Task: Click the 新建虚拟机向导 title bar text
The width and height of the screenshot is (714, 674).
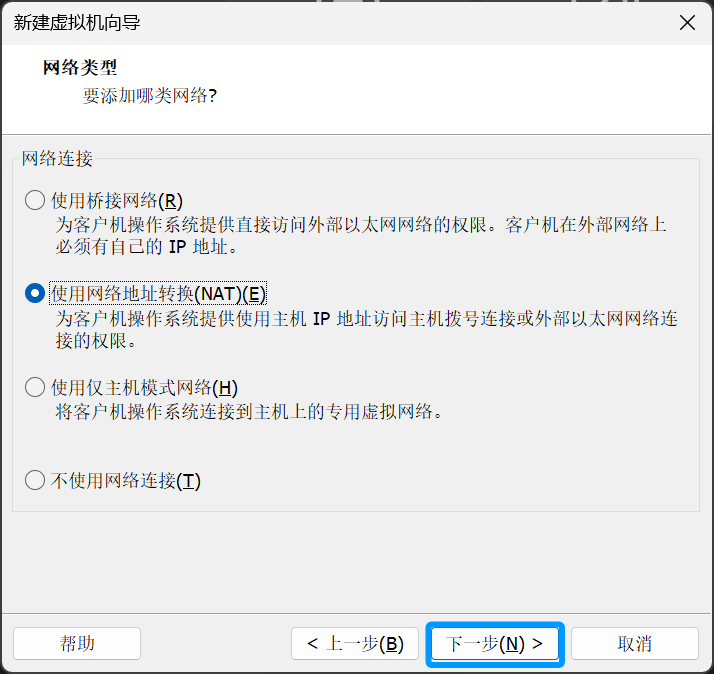Action: (76, 22)
